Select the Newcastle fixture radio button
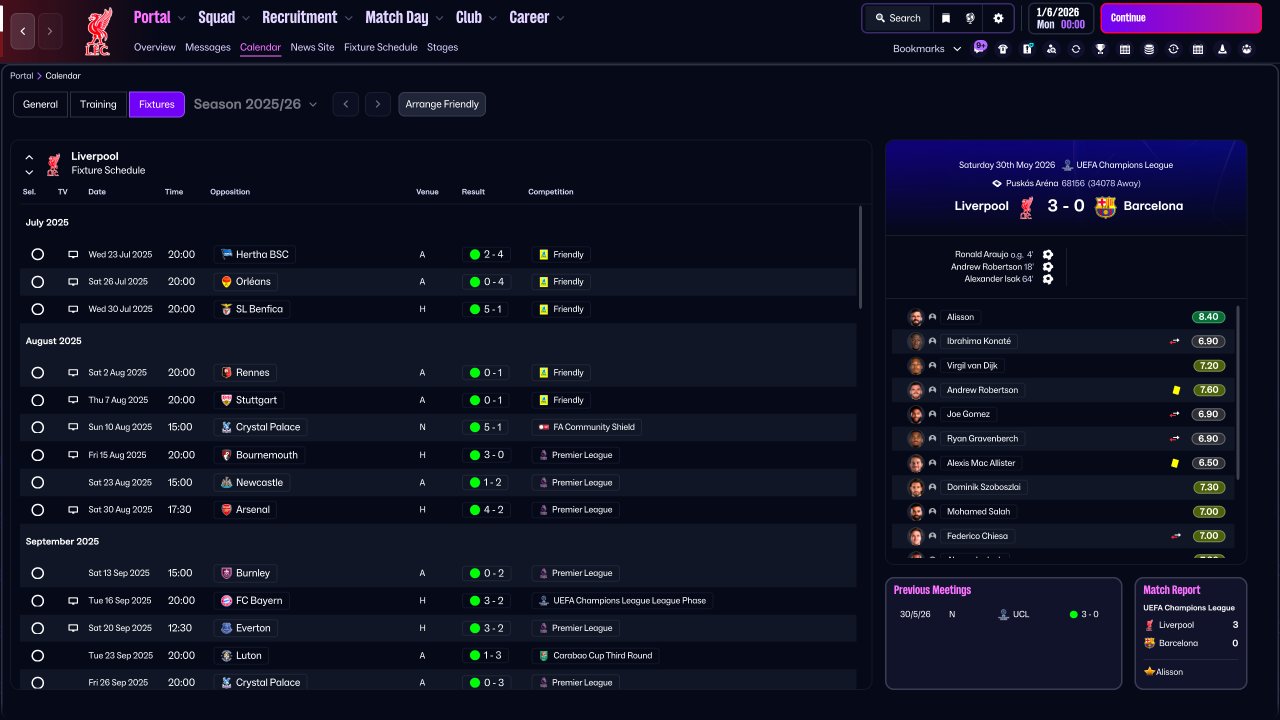The height and width of the screenshot is (720, 1280). [x=38, y=482]
